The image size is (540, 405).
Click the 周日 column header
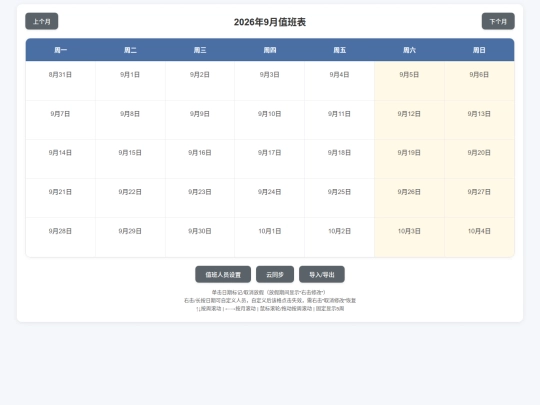click(479, 50)
